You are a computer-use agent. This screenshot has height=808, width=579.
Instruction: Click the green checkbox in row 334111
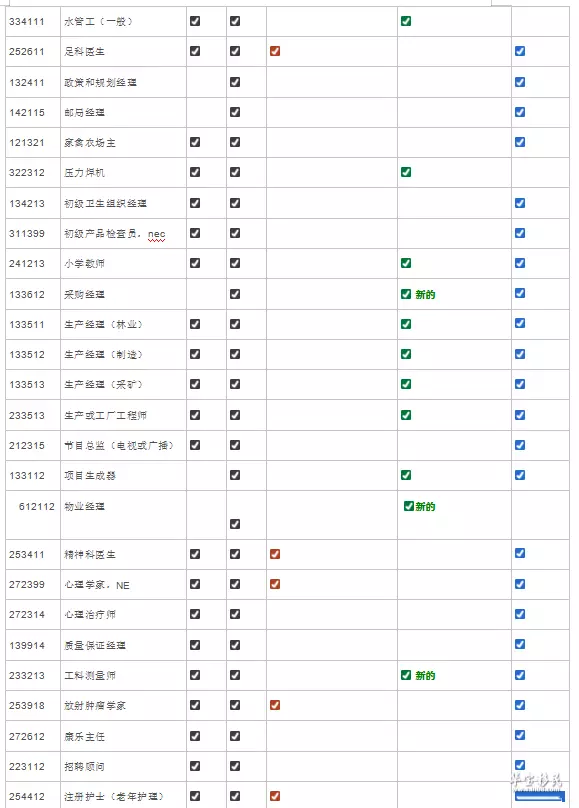coord(406,21)
